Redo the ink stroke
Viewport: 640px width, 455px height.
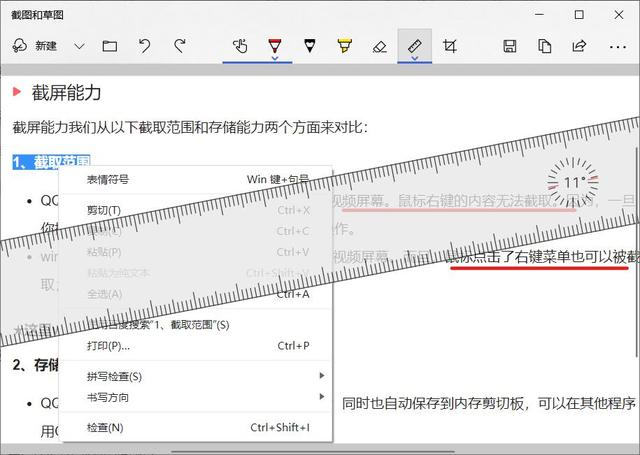[x=180, y=46]
